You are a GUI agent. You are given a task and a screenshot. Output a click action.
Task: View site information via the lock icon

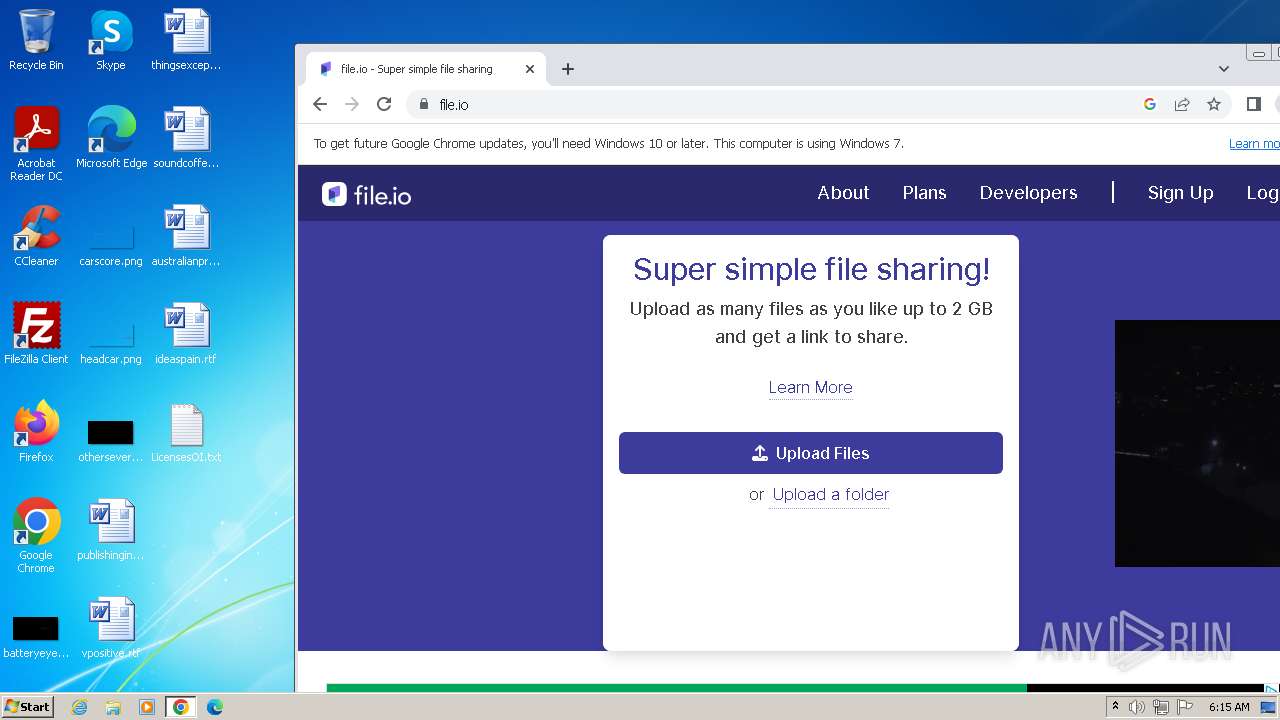pos(424,104)
